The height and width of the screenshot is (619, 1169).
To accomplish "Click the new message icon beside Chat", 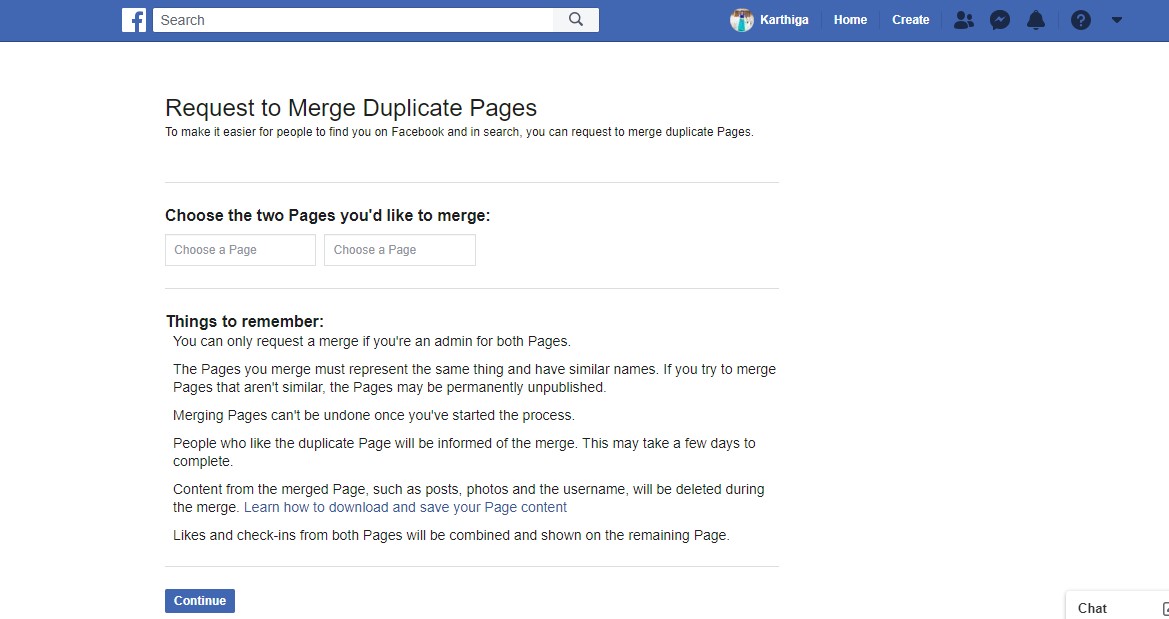I will 1164,608.
